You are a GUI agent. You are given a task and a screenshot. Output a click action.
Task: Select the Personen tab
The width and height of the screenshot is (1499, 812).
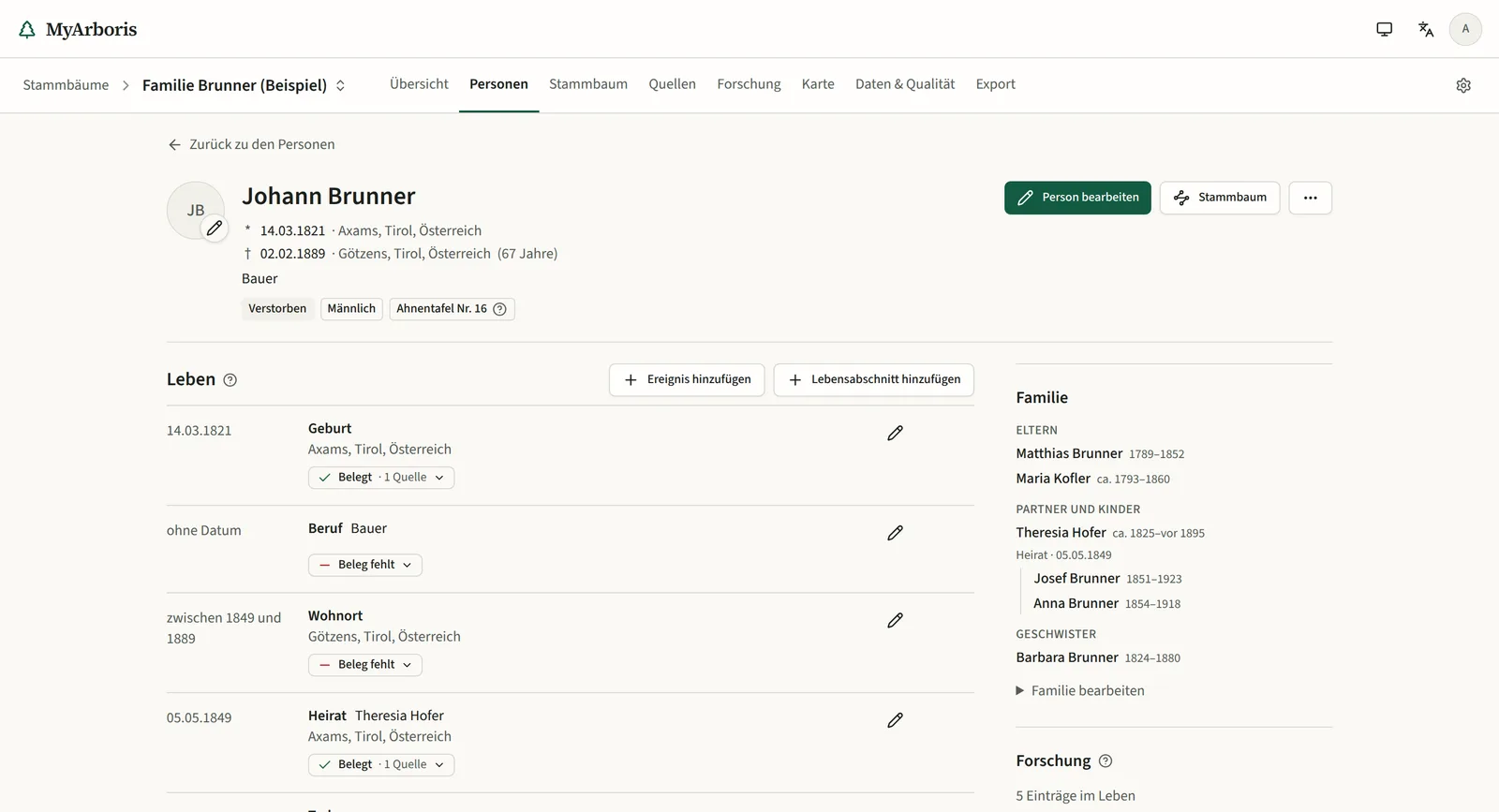coord(498,84)
